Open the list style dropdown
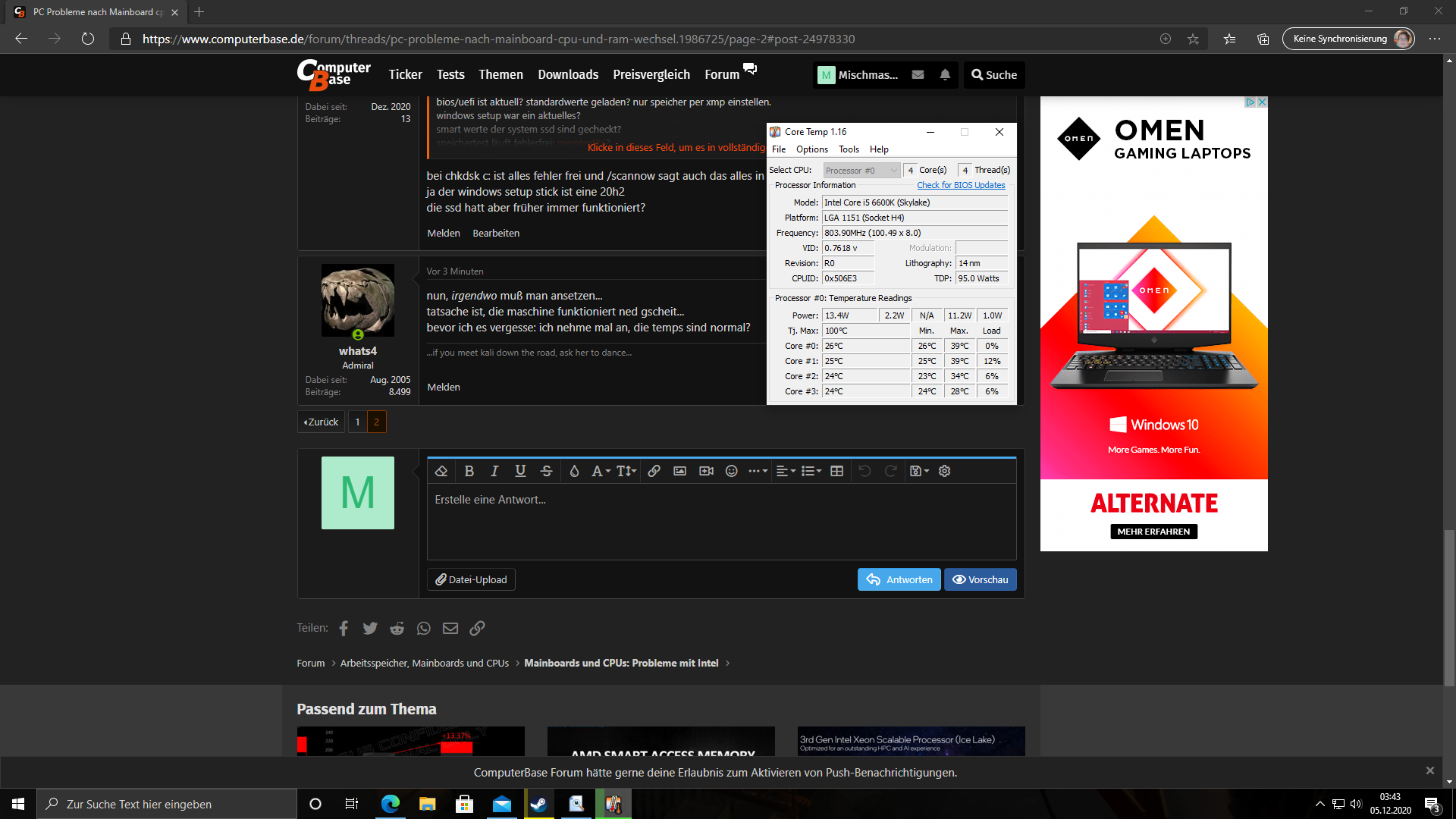Image resolution: width=1456 pixels, height=819 pixels. pyautogui.click(x=811, y=471)
